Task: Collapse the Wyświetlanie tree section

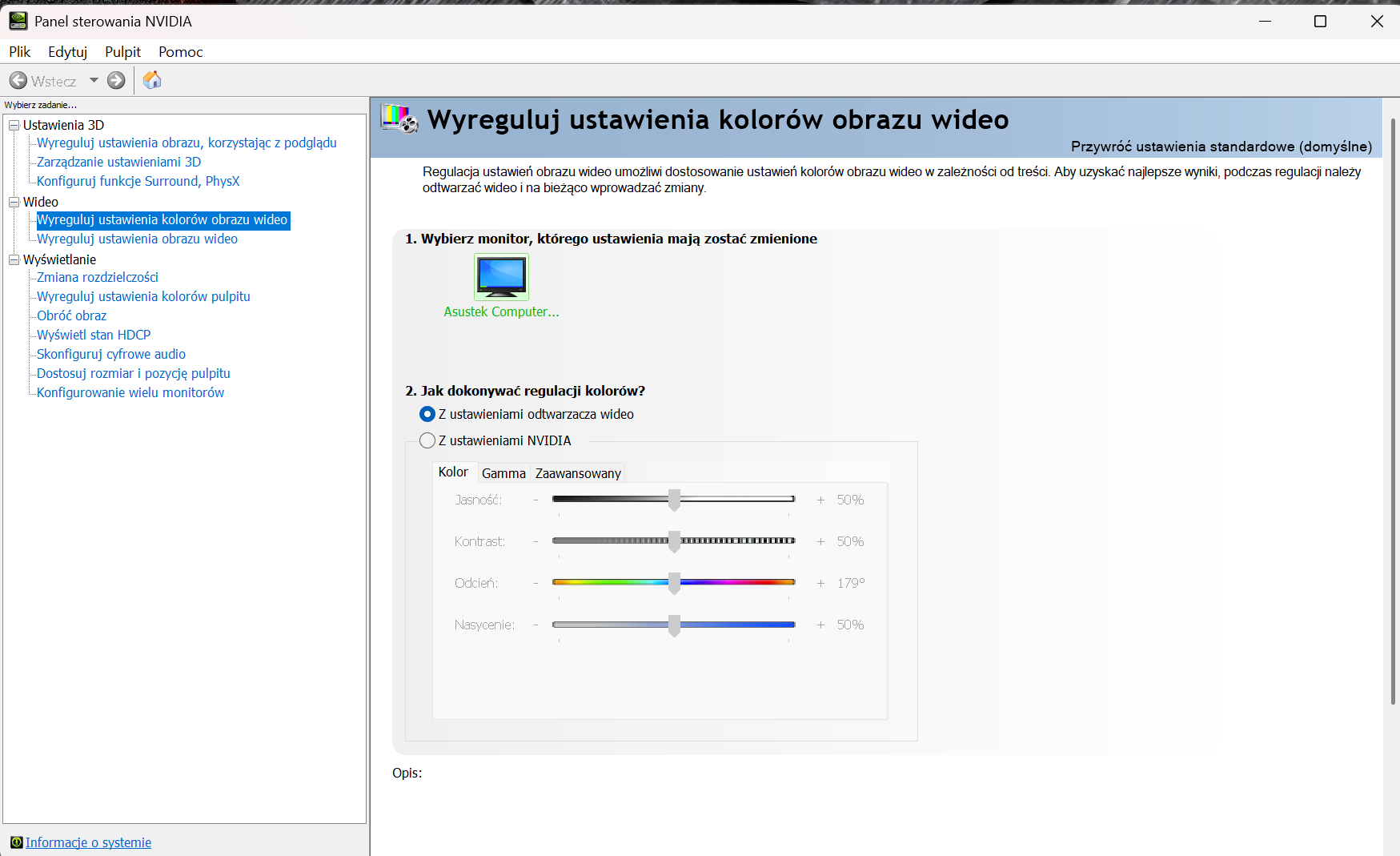Action: (14, 259)
